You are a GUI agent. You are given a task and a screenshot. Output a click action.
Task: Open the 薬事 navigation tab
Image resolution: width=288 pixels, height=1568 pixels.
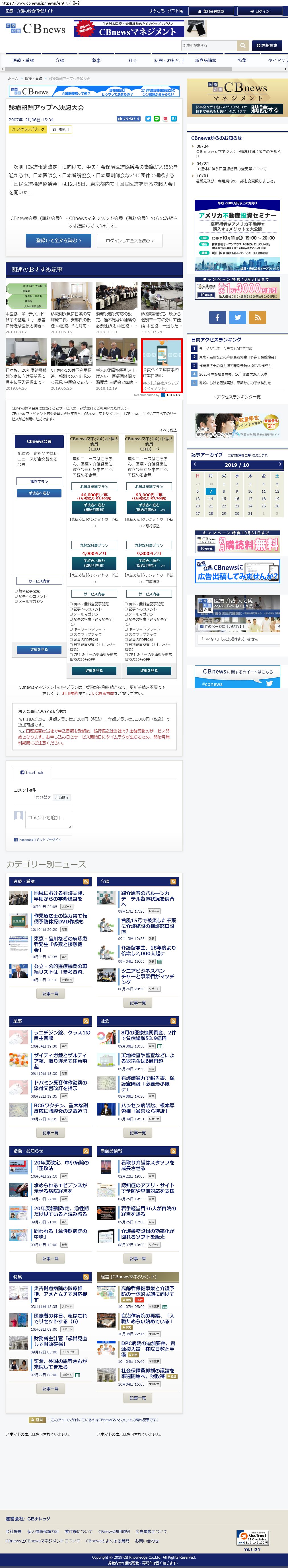(96, 60)
